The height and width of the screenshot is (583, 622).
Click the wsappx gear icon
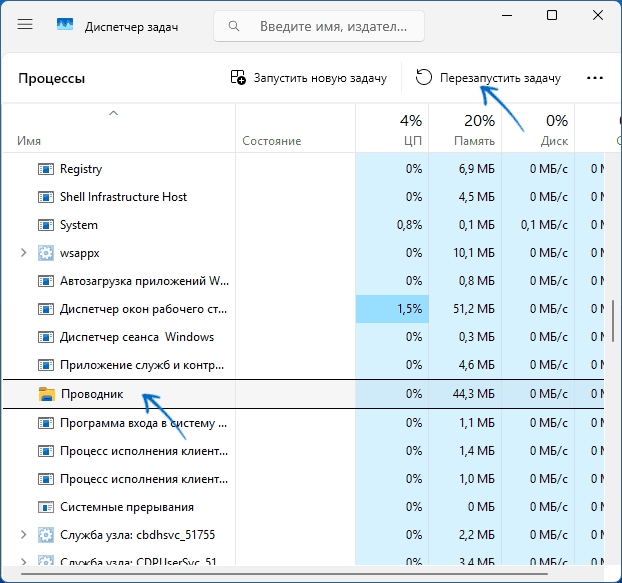point(46,253)
